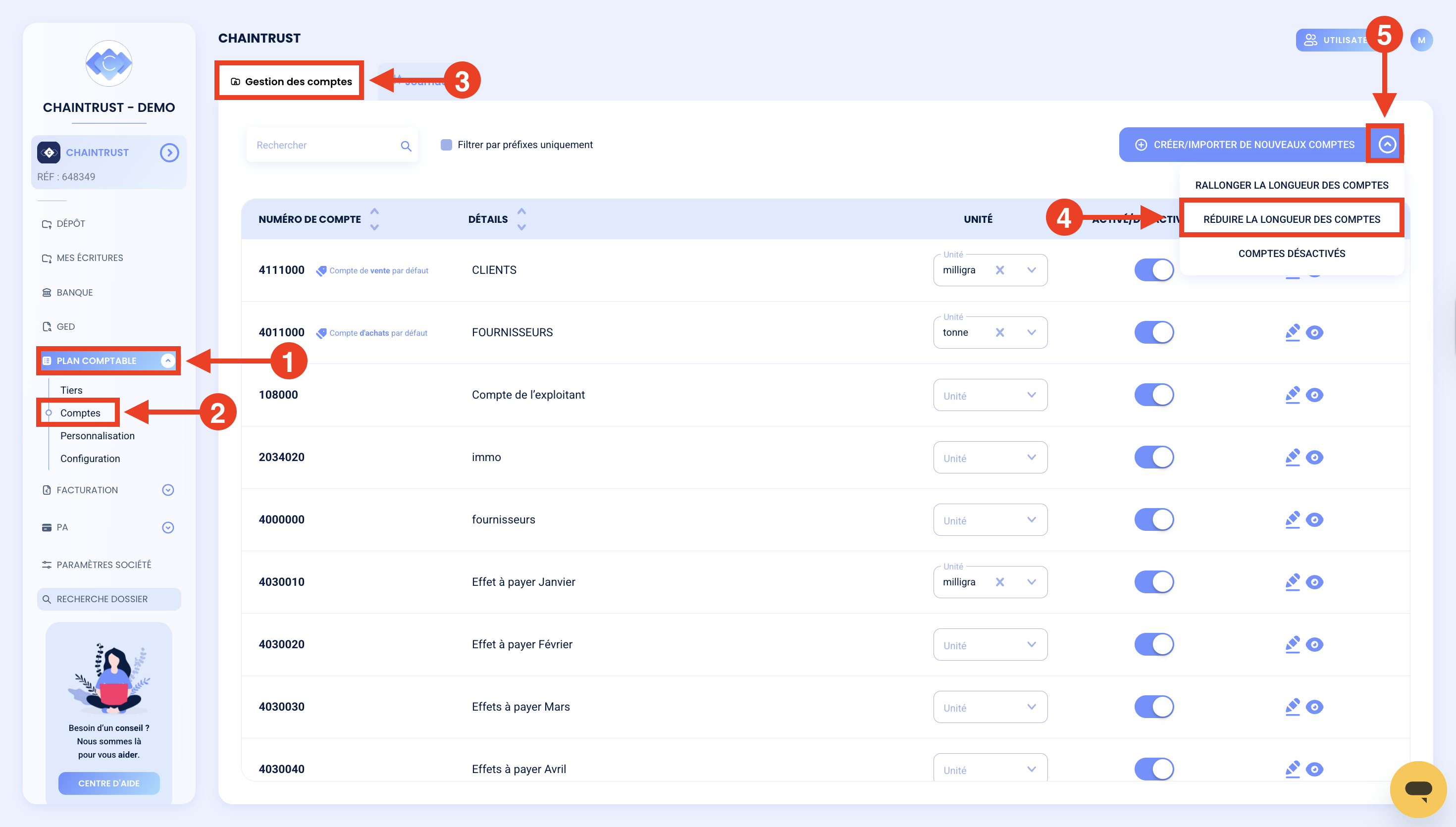Toggle active switch for Effets à payer Avril
The height and width of the screenshot is (827, 1456).
pos(1154,769)
